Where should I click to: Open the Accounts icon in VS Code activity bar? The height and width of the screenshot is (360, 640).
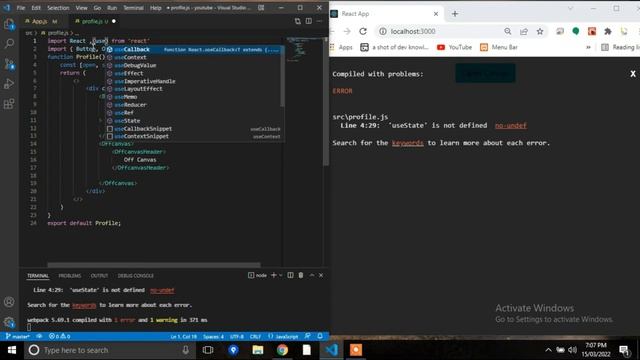pyautogui.click(x=9, y=302)
